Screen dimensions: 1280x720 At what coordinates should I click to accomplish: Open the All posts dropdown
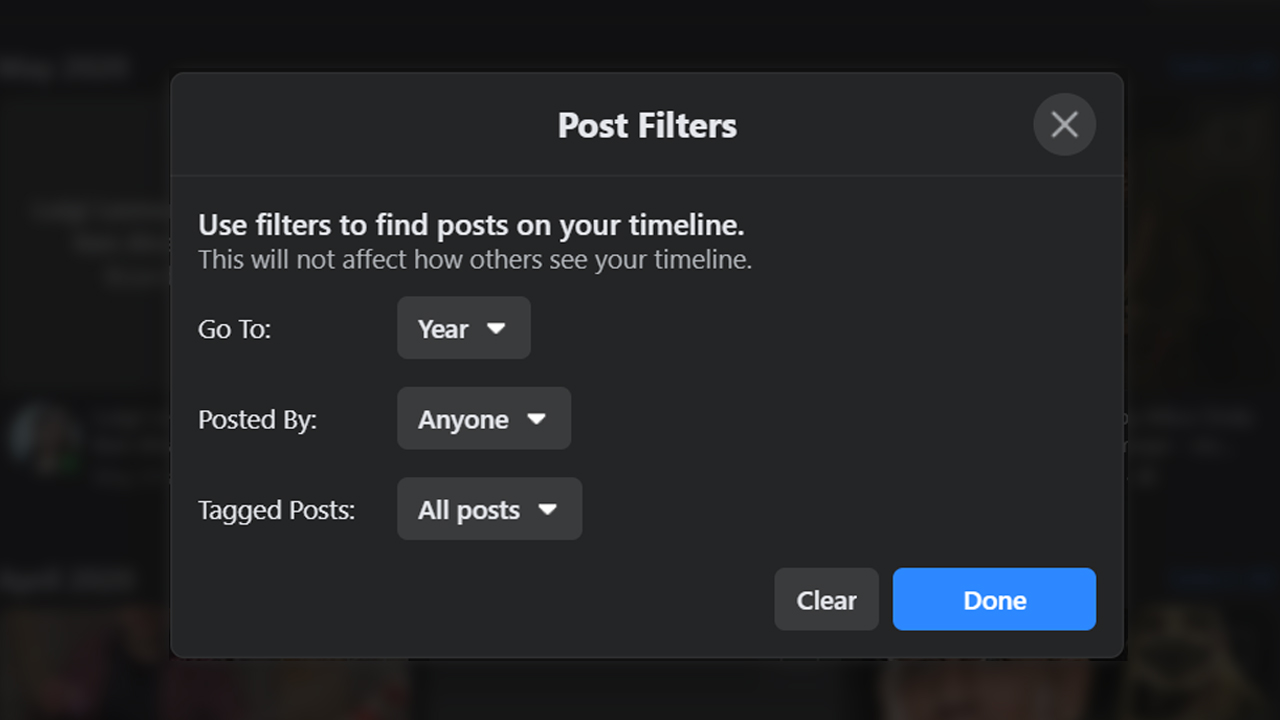tap(489, 509)
